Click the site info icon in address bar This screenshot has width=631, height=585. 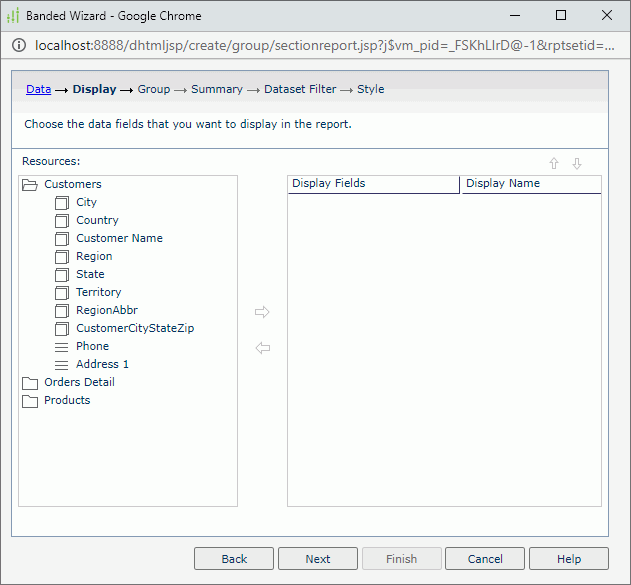(20, 45)
